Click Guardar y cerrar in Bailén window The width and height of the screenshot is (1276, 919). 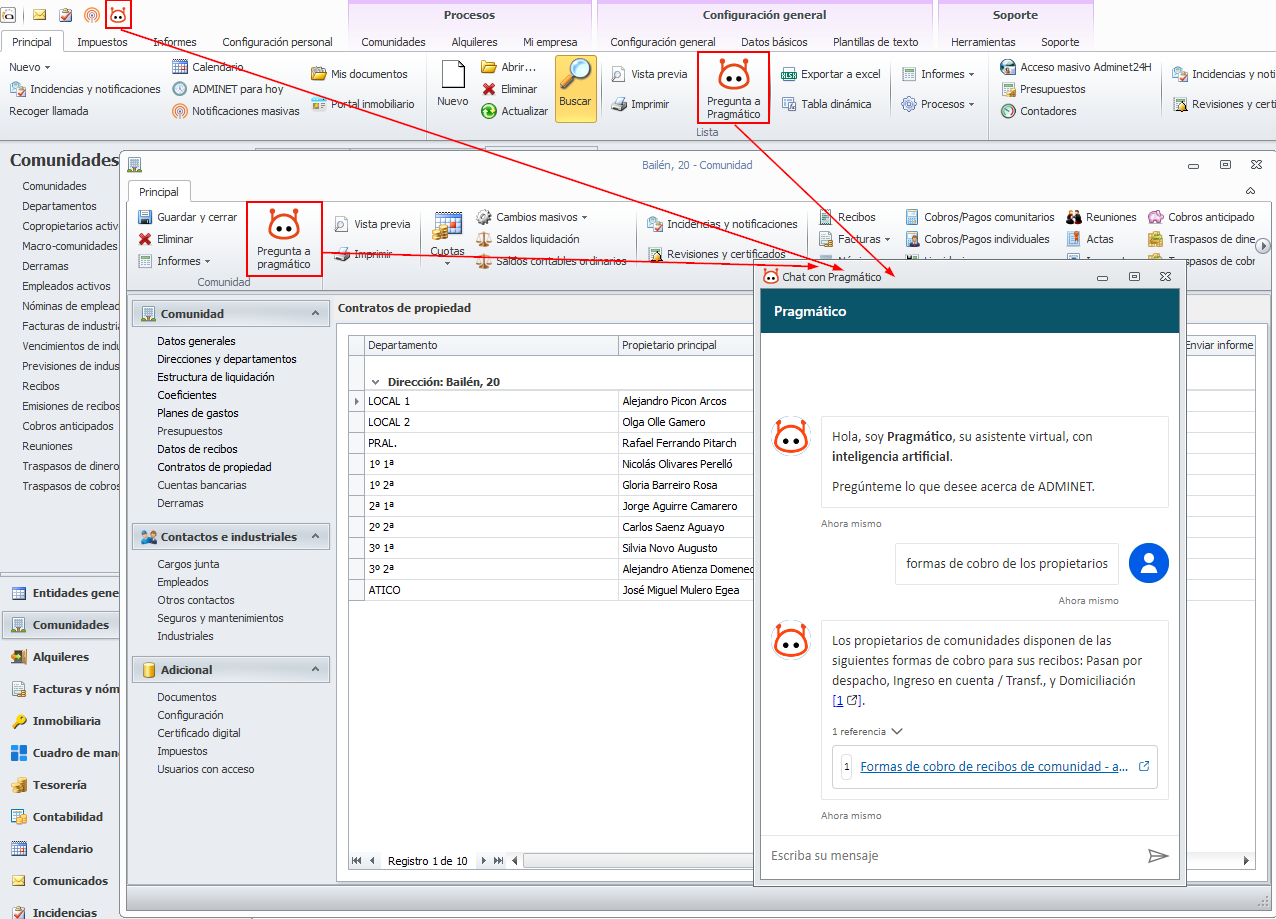(188, 217)
